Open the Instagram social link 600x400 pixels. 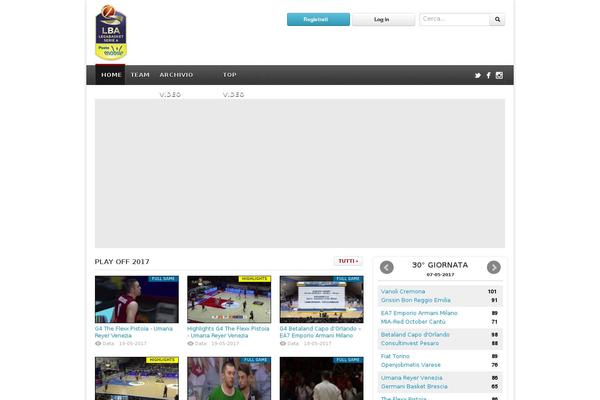point(499,75)
